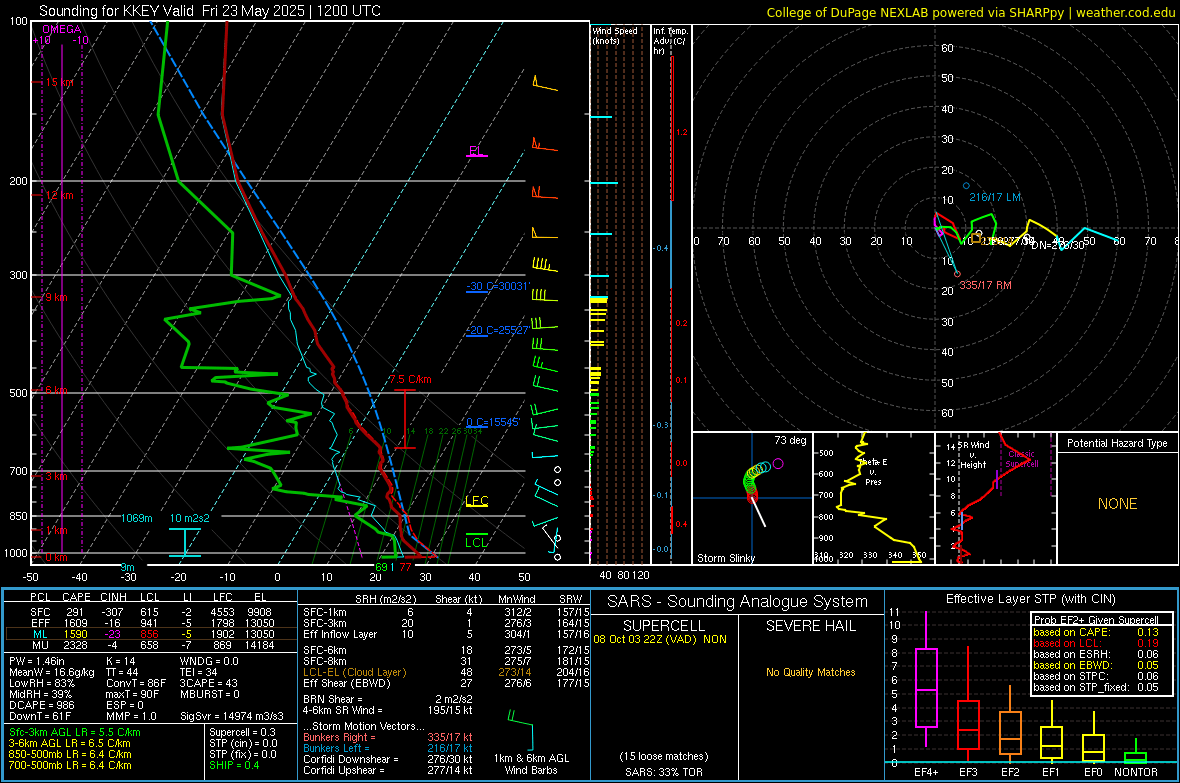Click the 'Eff Shear (EBWD)' row
The width and height of the screenshot is (1180, 783).
tap(446, 683)
